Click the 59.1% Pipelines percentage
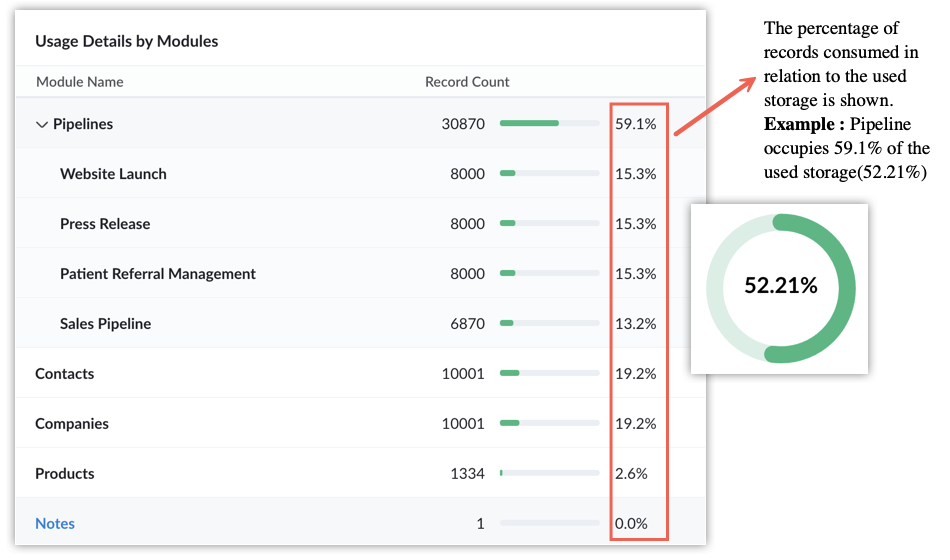 636,124
